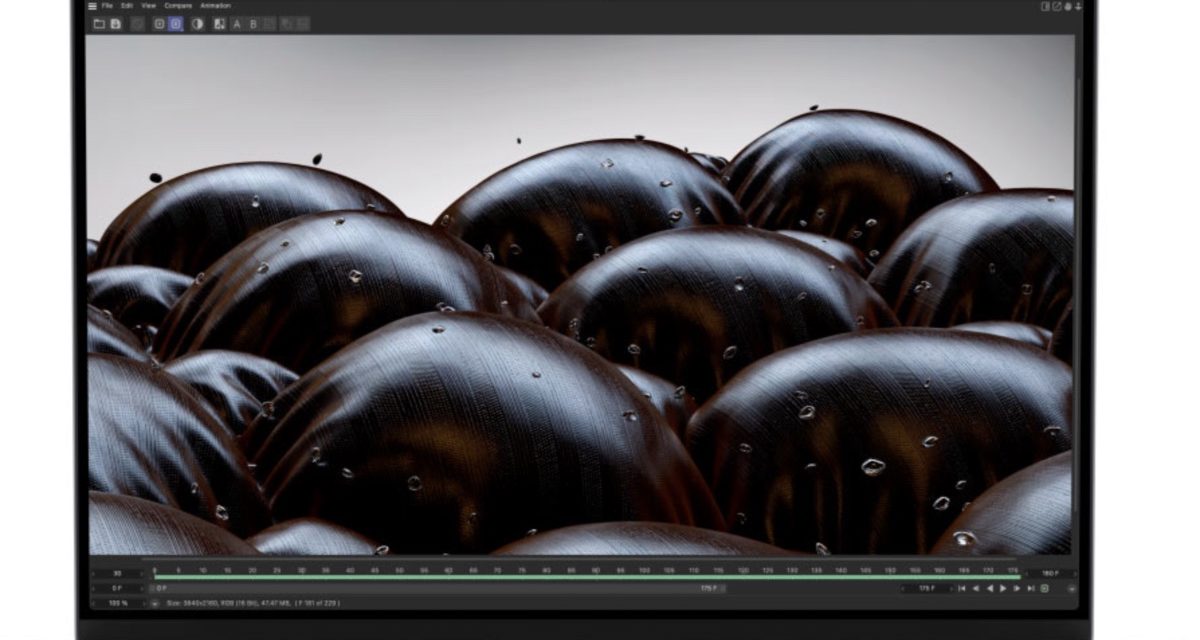Image resolution: width=1200 pixels, height=640 pixels.
Task: Click the 100 % zoom level field
Action: (x=118, y=604)
